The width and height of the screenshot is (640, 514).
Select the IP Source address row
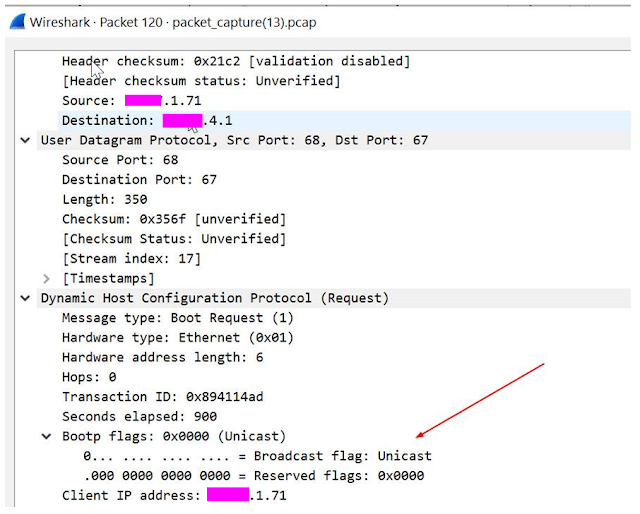[131, 100]
